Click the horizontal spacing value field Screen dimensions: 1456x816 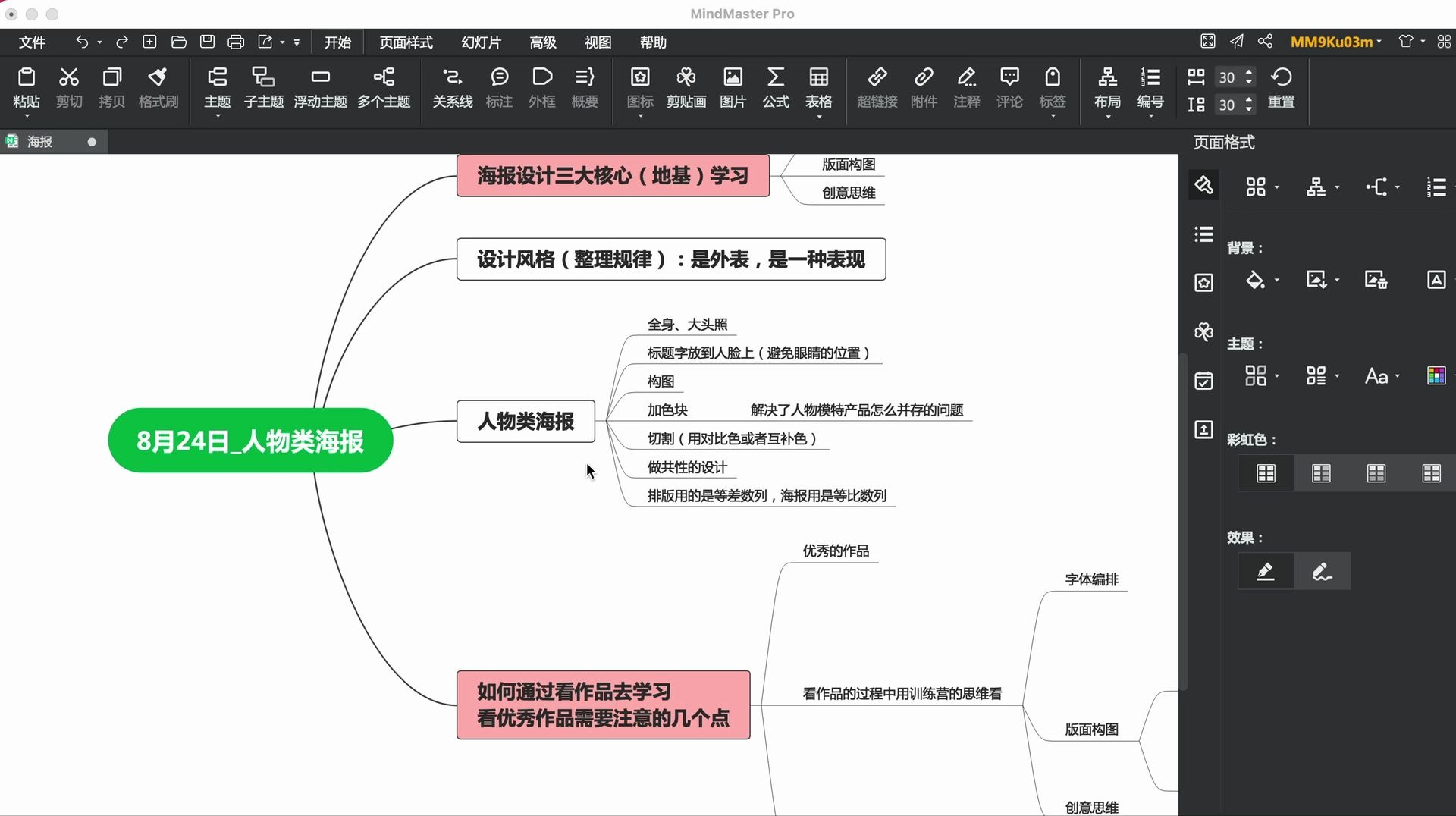(1227, 77)
